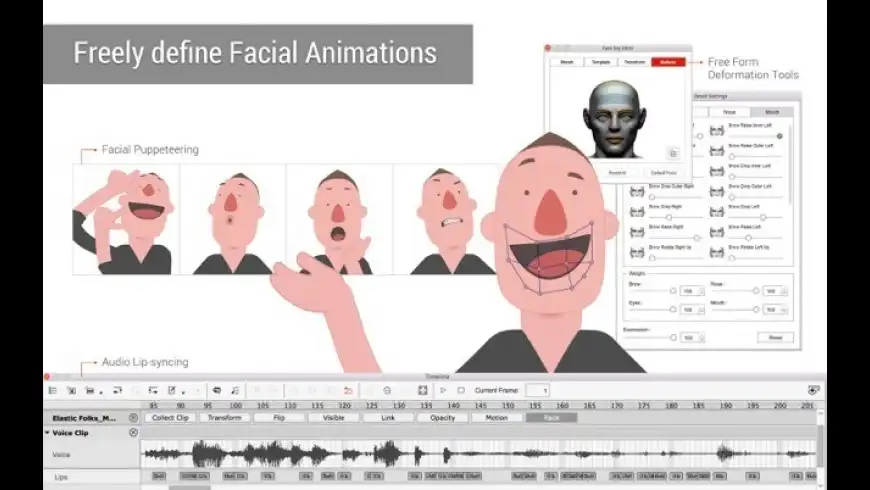The height and width of the screenshot is (490, 870).
Task: Click the Nose weight value stepper arrows
Action: tap(784, 291)
